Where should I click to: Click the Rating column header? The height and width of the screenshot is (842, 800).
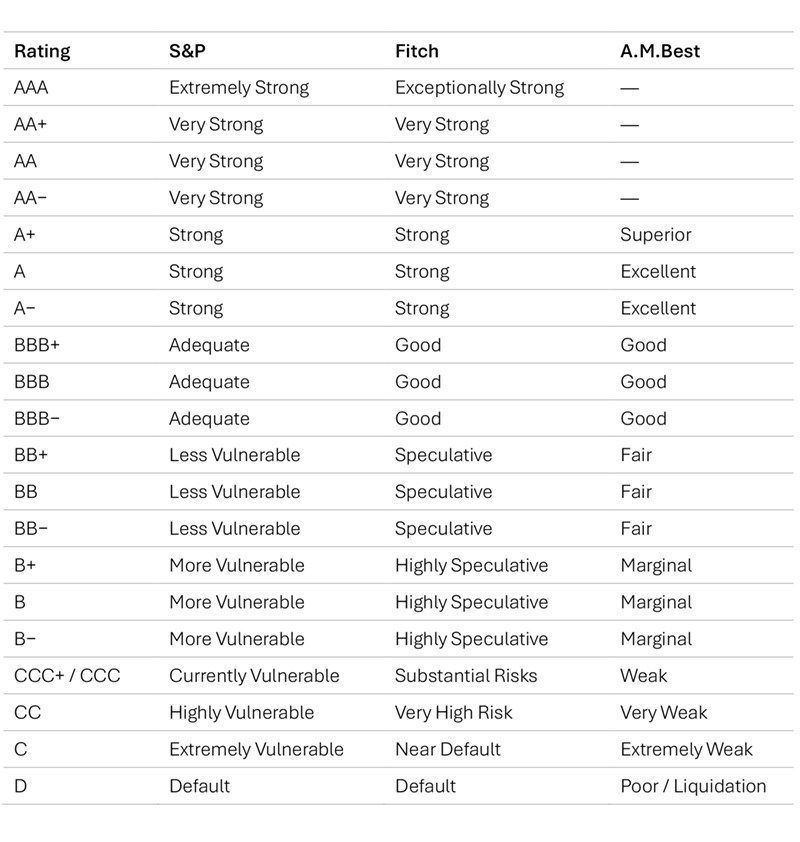[x=42, y=51]
